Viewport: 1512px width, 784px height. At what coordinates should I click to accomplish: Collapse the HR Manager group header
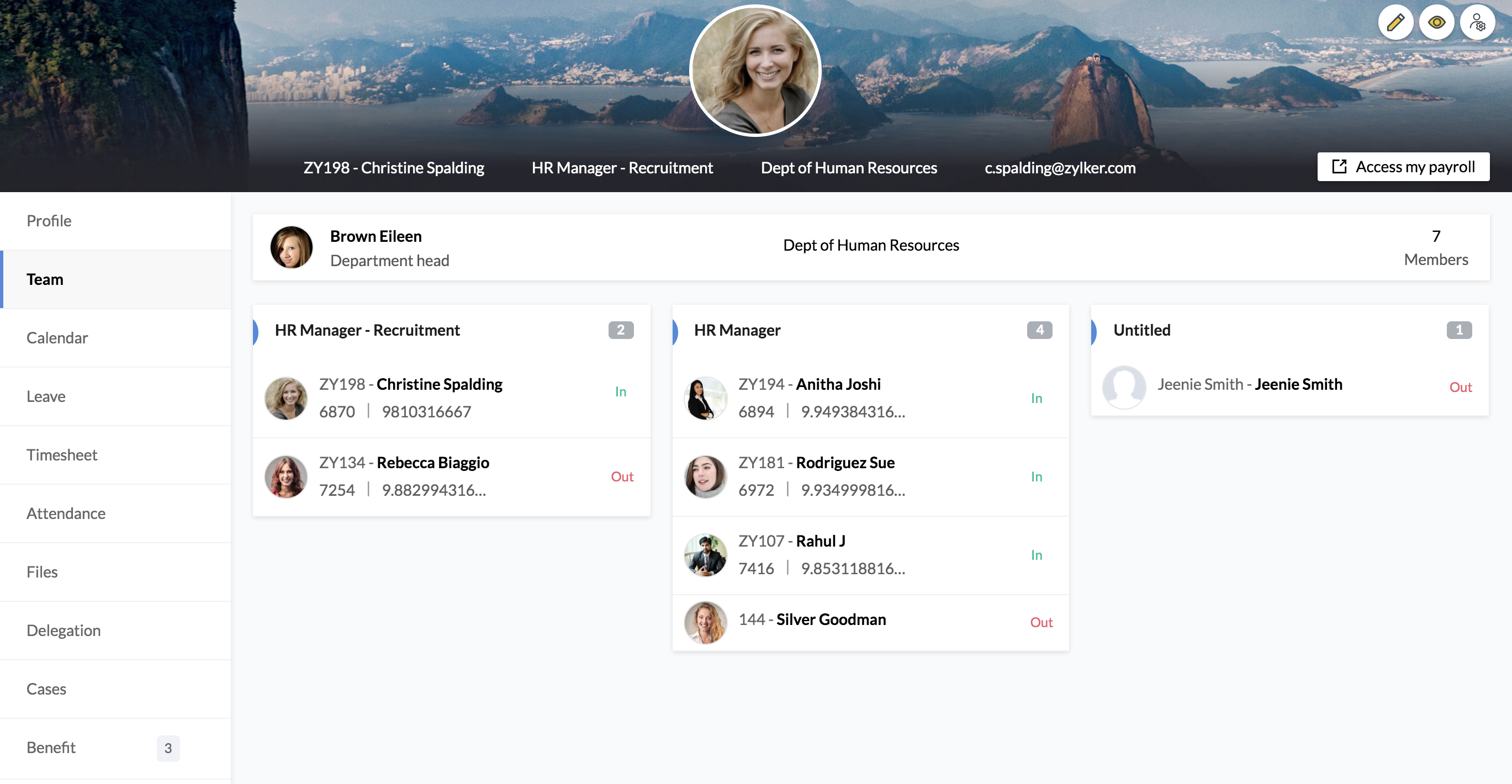coord(737,330)
